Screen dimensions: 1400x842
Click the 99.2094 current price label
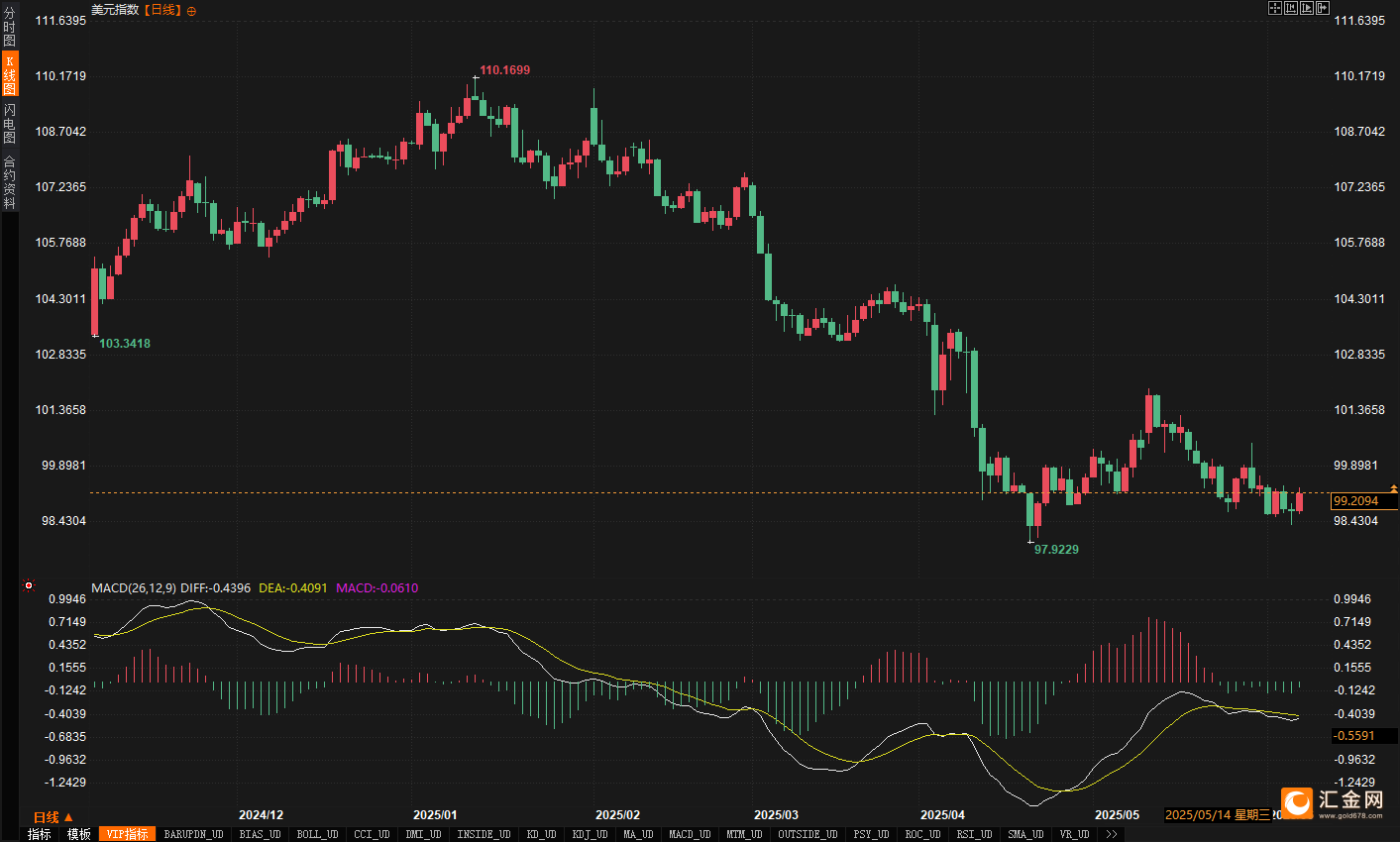[x=1356, y=501]
